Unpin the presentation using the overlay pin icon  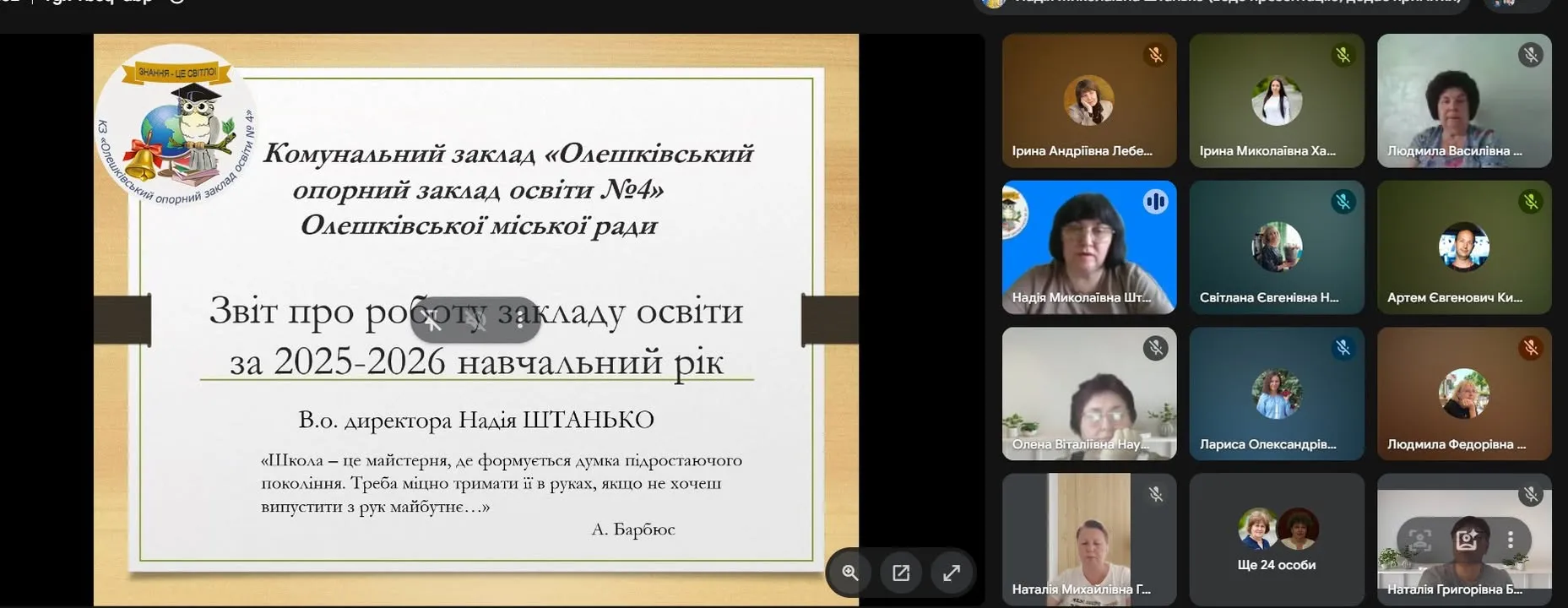pyautogui.click(x=432, y=320)
